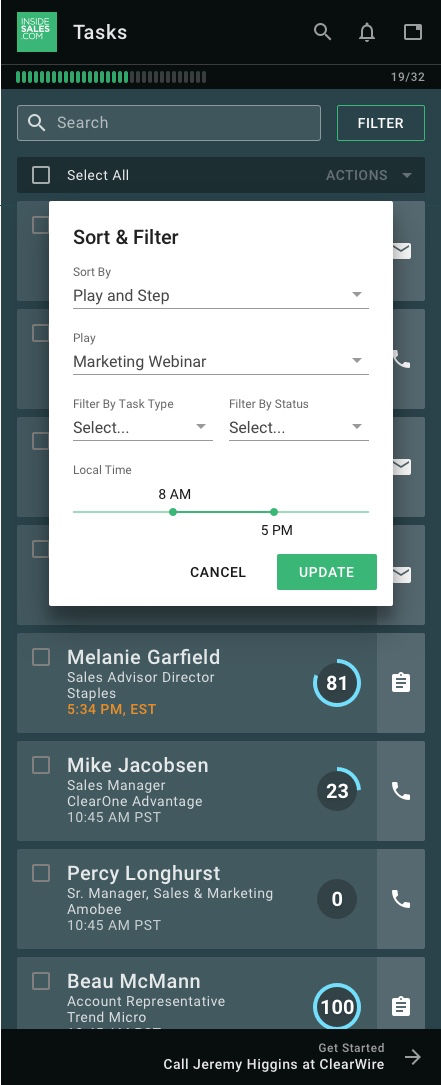Open the Filter By Status dropdown
This screenshot has height=1085, width=441.
click(299, 428)
